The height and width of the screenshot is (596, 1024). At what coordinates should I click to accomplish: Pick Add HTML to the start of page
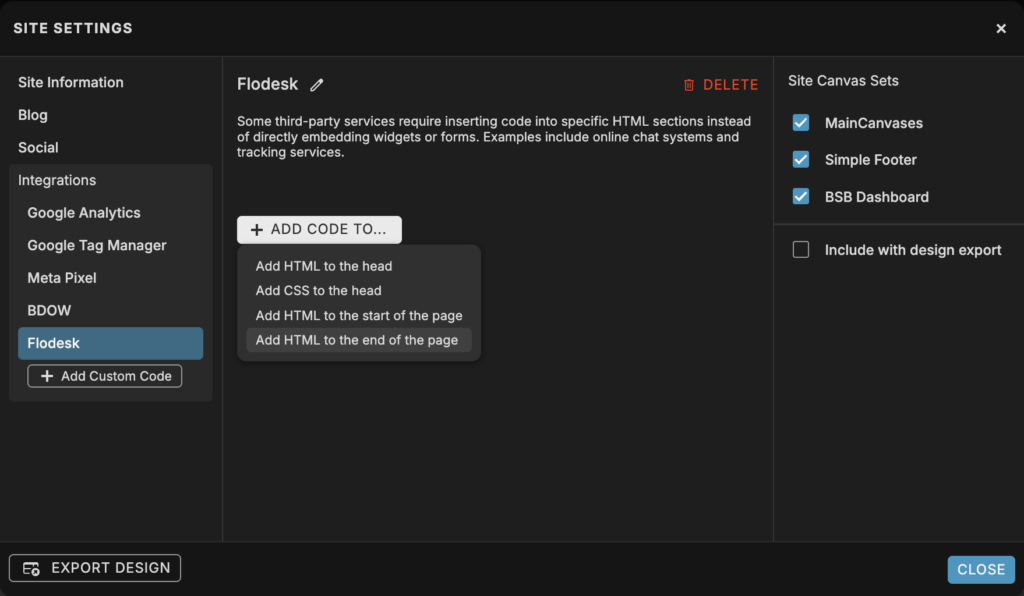[x=359, y=315]
